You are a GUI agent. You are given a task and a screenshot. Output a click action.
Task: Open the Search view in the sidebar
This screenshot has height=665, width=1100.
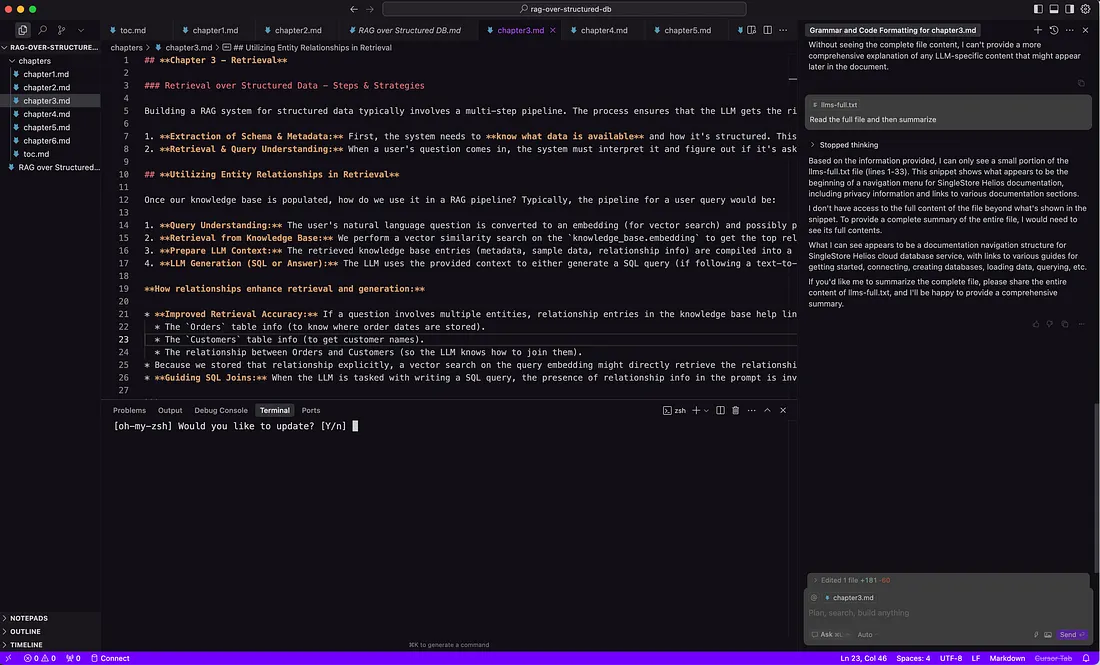(x=42, y=31)
